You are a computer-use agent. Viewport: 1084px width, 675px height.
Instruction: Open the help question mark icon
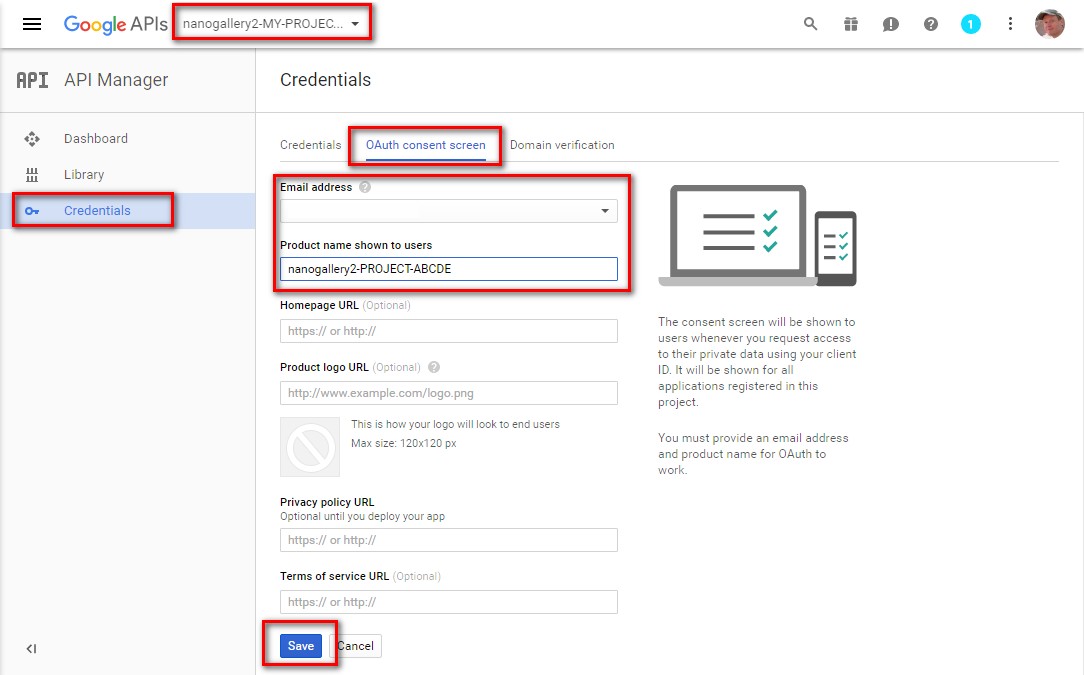click(x=931, y=24)
